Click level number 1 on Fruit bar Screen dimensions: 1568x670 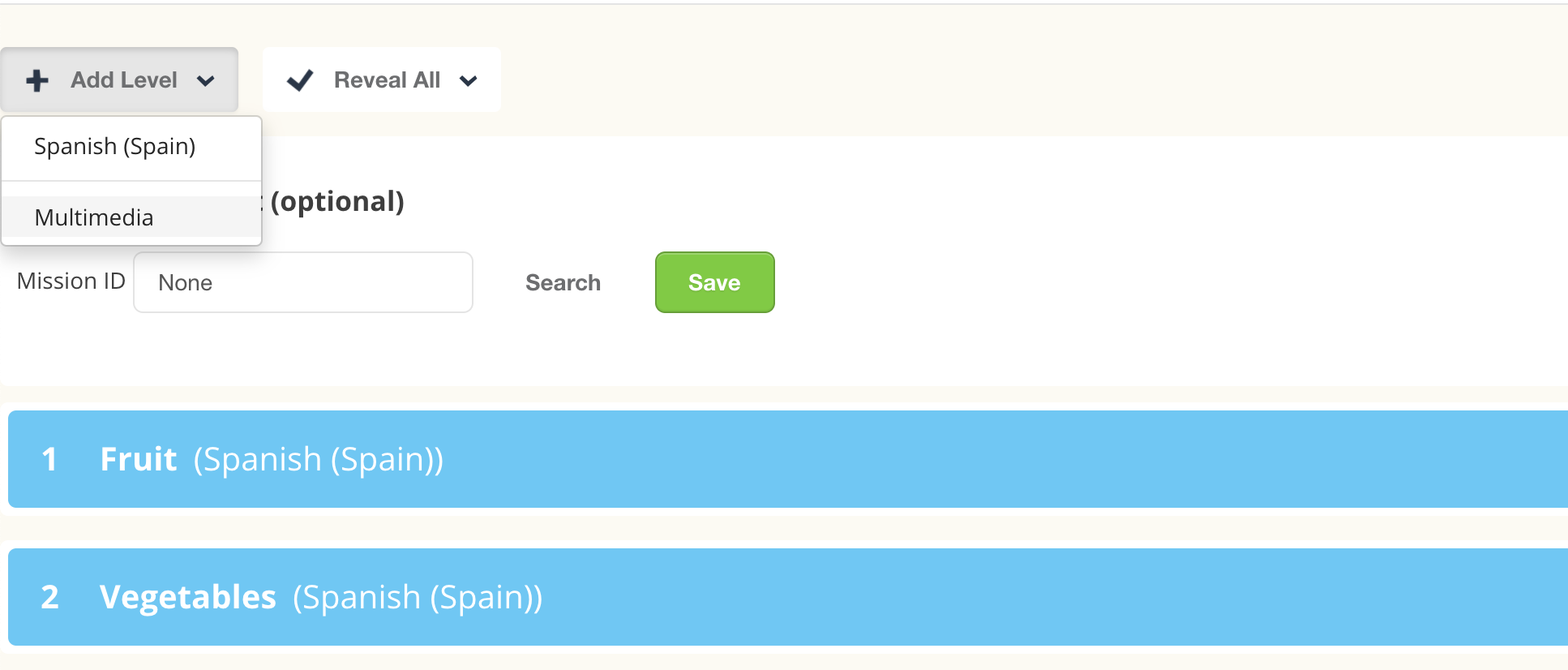point(49,459)
